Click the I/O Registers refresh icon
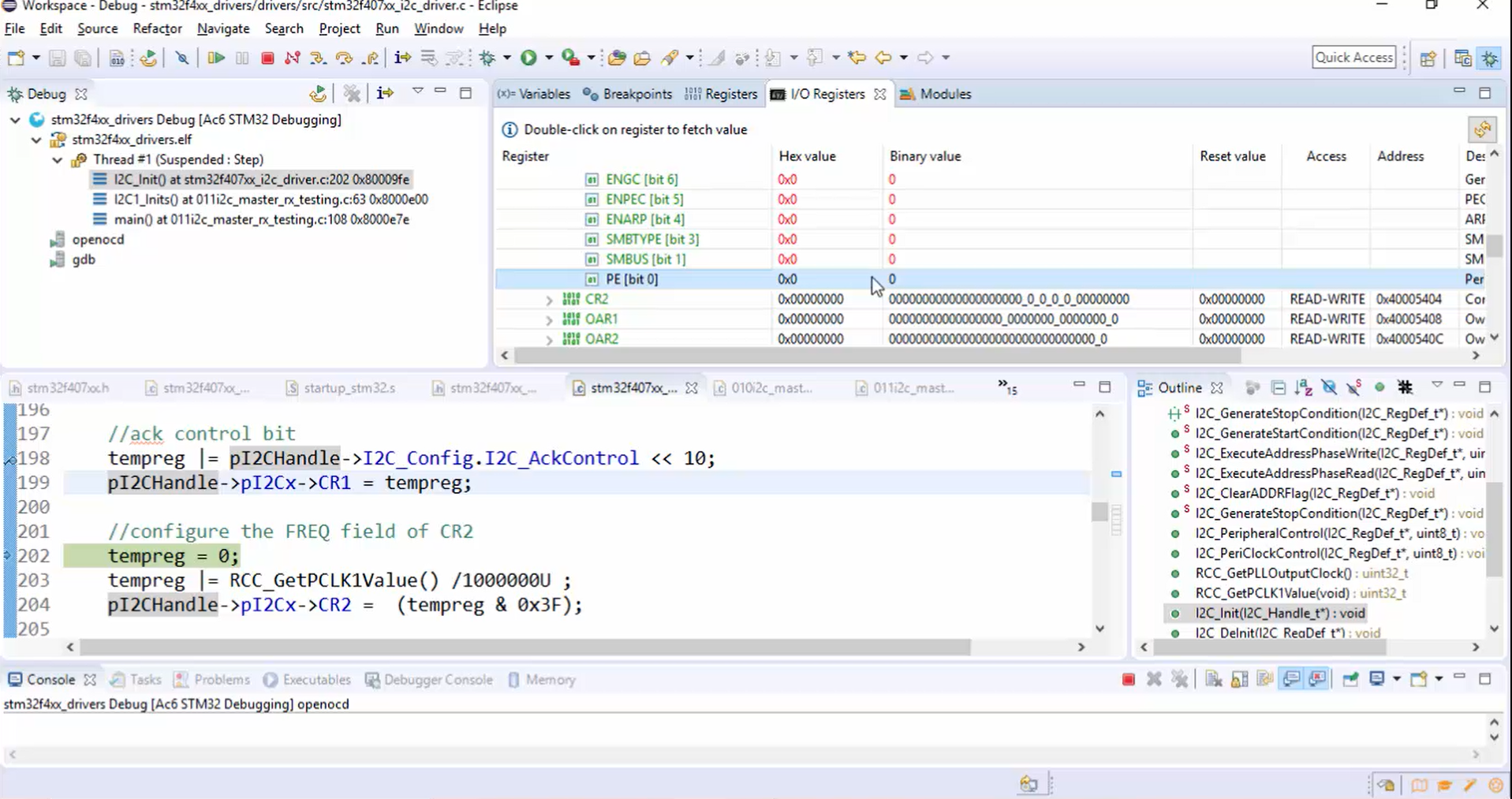The image size is (1512, 799). coord(1482,129)
